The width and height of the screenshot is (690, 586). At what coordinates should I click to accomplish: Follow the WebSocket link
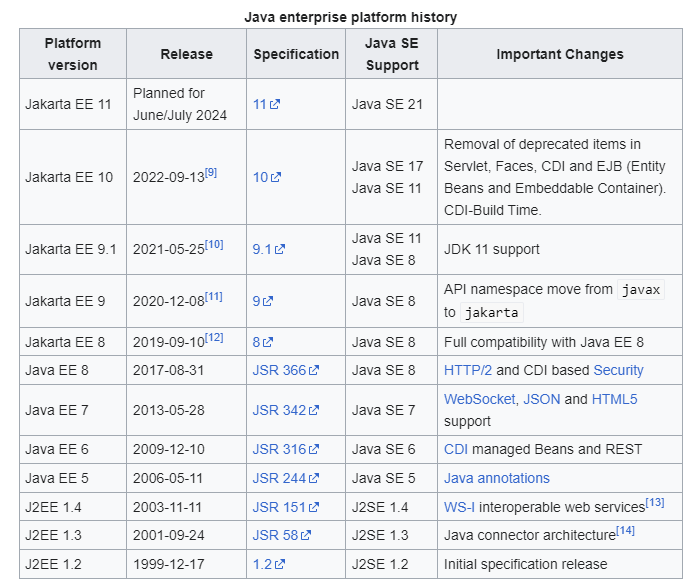pos(479,399)
